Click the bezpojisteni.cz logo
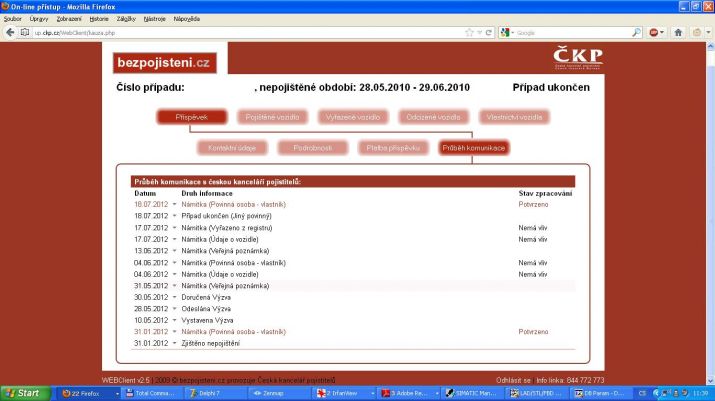This screenshot has width=715, height=401. point(165,62)
